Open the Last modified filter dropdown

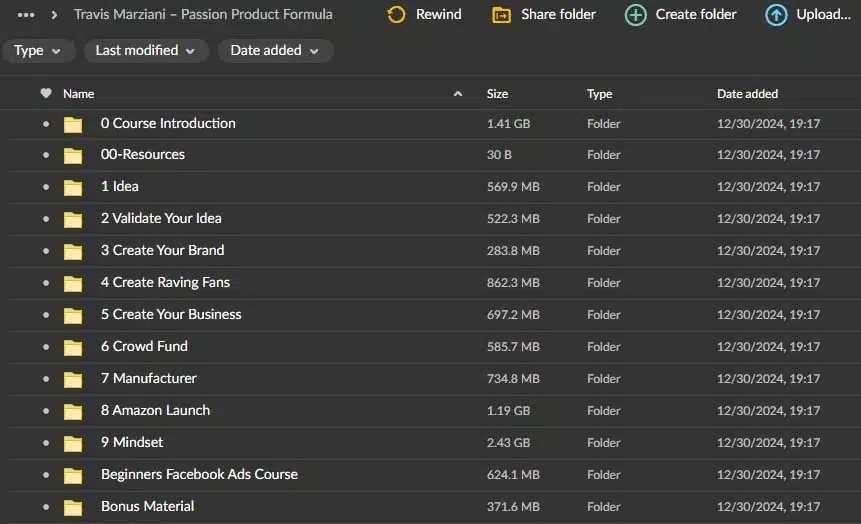(x=146, y=51)
